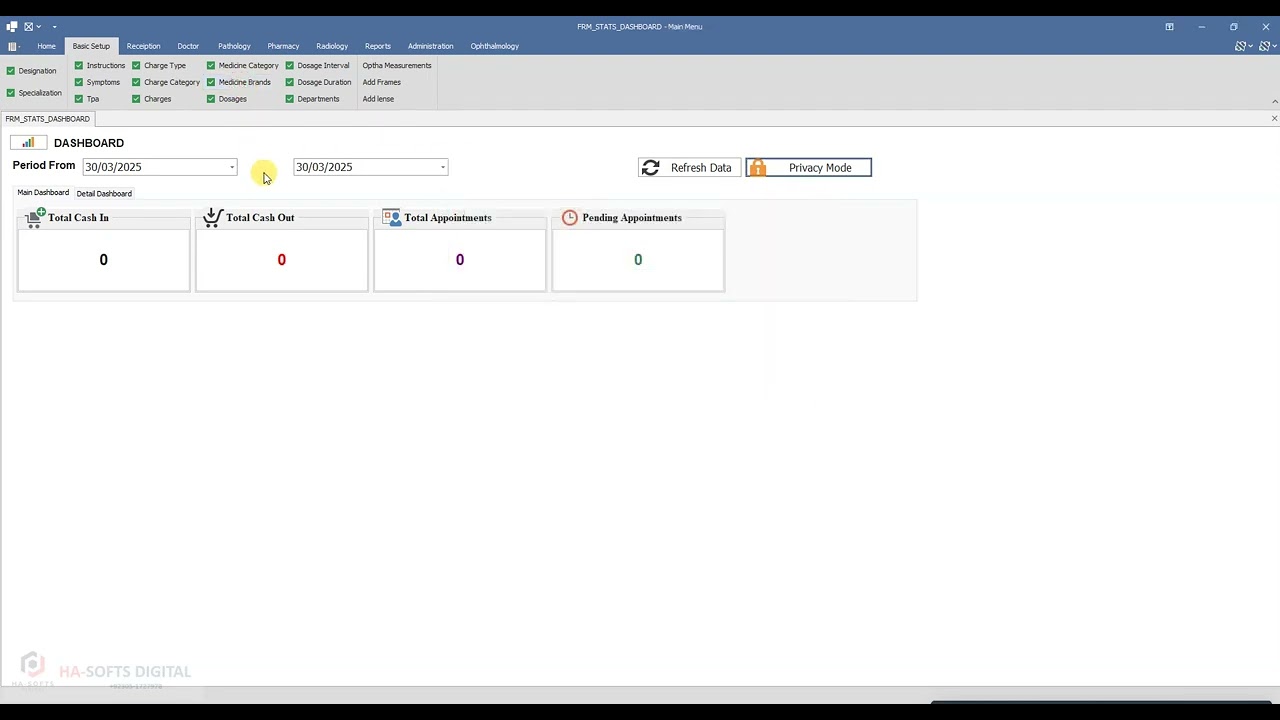This screenshot has height=720, width=1280.
Task: Collapse the ribbon with the chevron arrow
Action: [1274, 101]
